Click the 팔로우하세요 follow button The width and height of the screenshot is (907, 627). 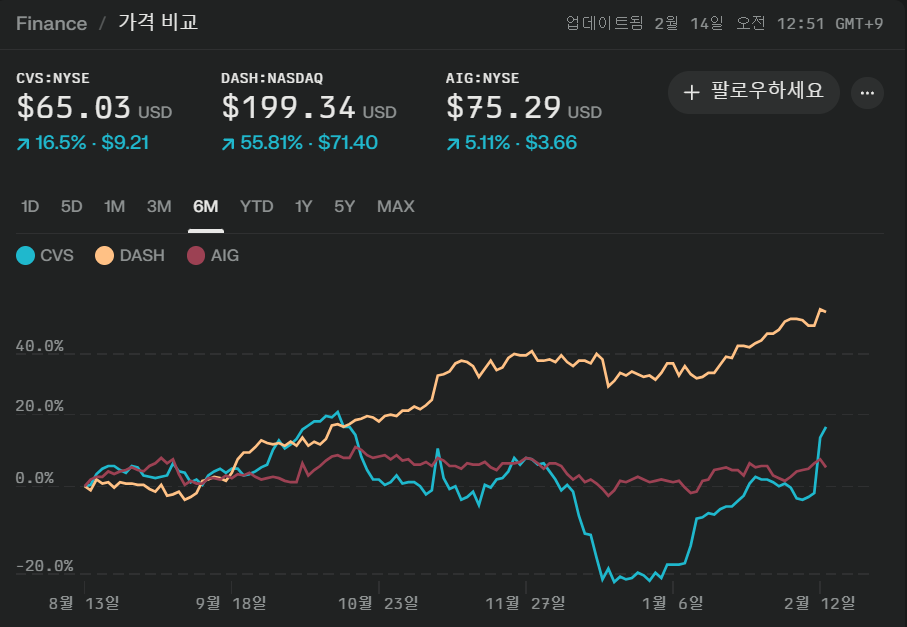753,92
